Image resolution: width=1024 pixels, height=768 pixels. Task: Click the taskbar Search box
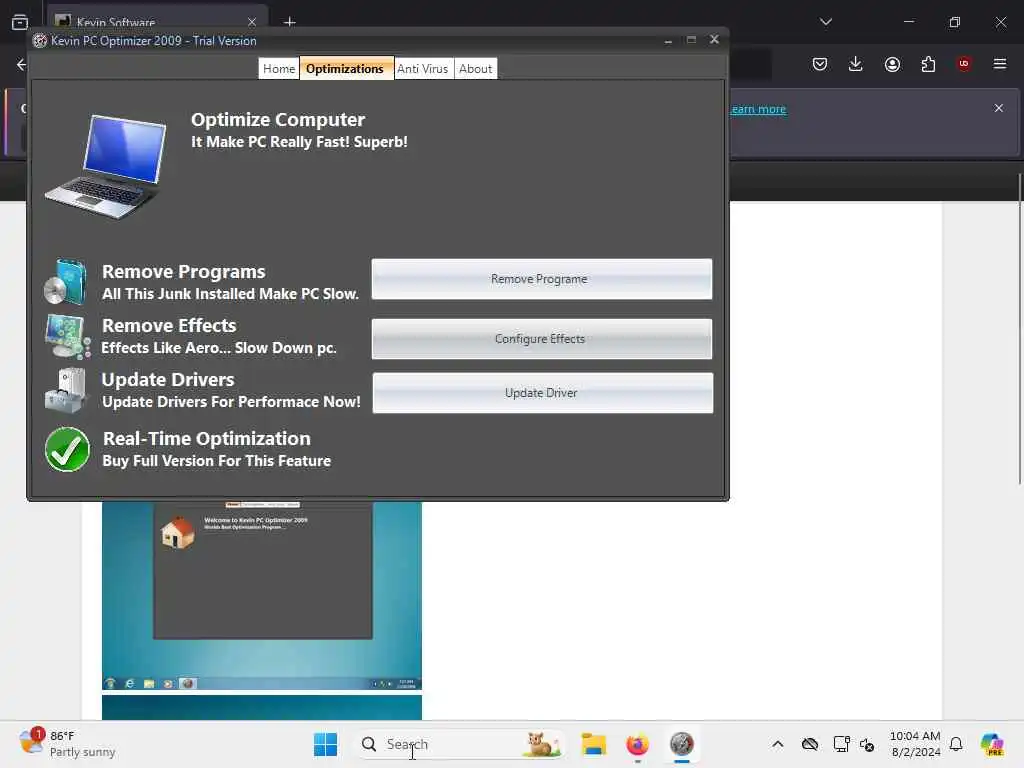coord(460,744)
